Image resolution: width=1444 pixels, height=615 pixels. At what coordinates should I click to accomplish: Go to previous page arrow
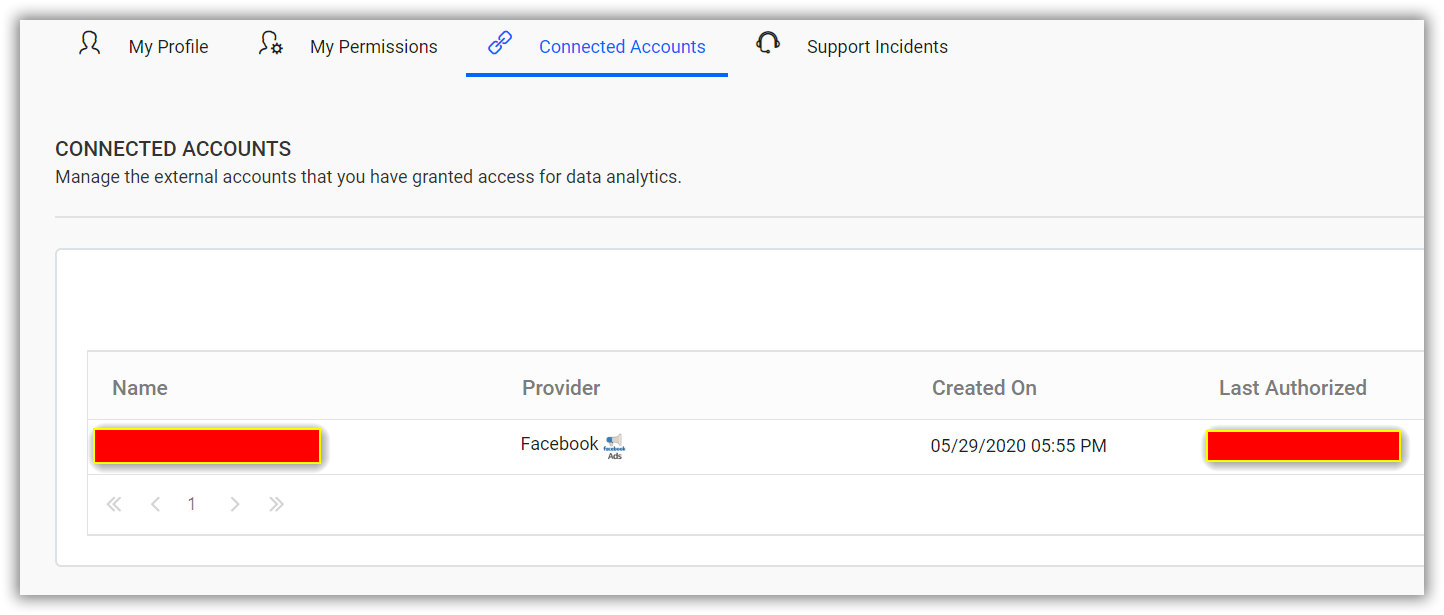point(155,504)
